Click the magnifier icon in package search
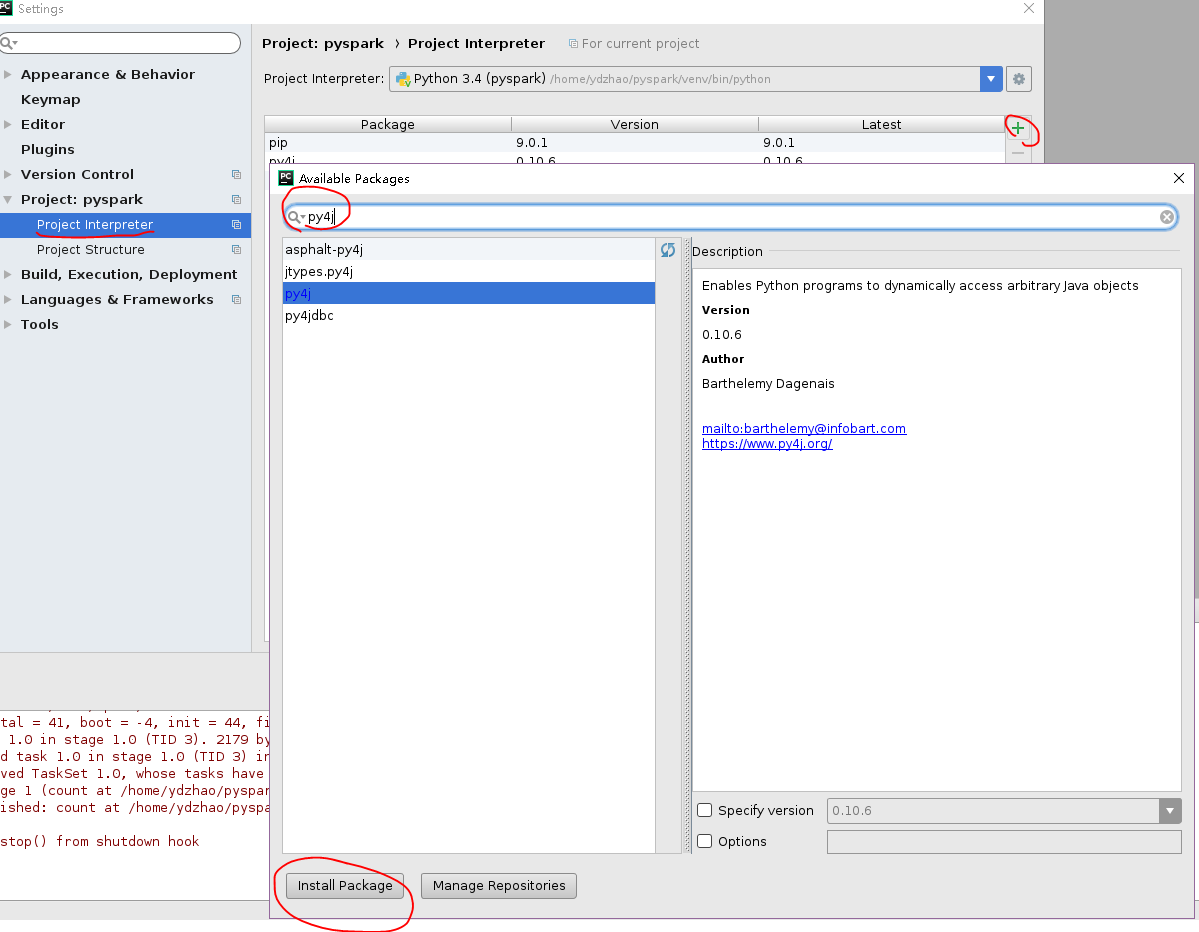The height and width of the screenshot is (932, 1199). [x=294, y=217]
